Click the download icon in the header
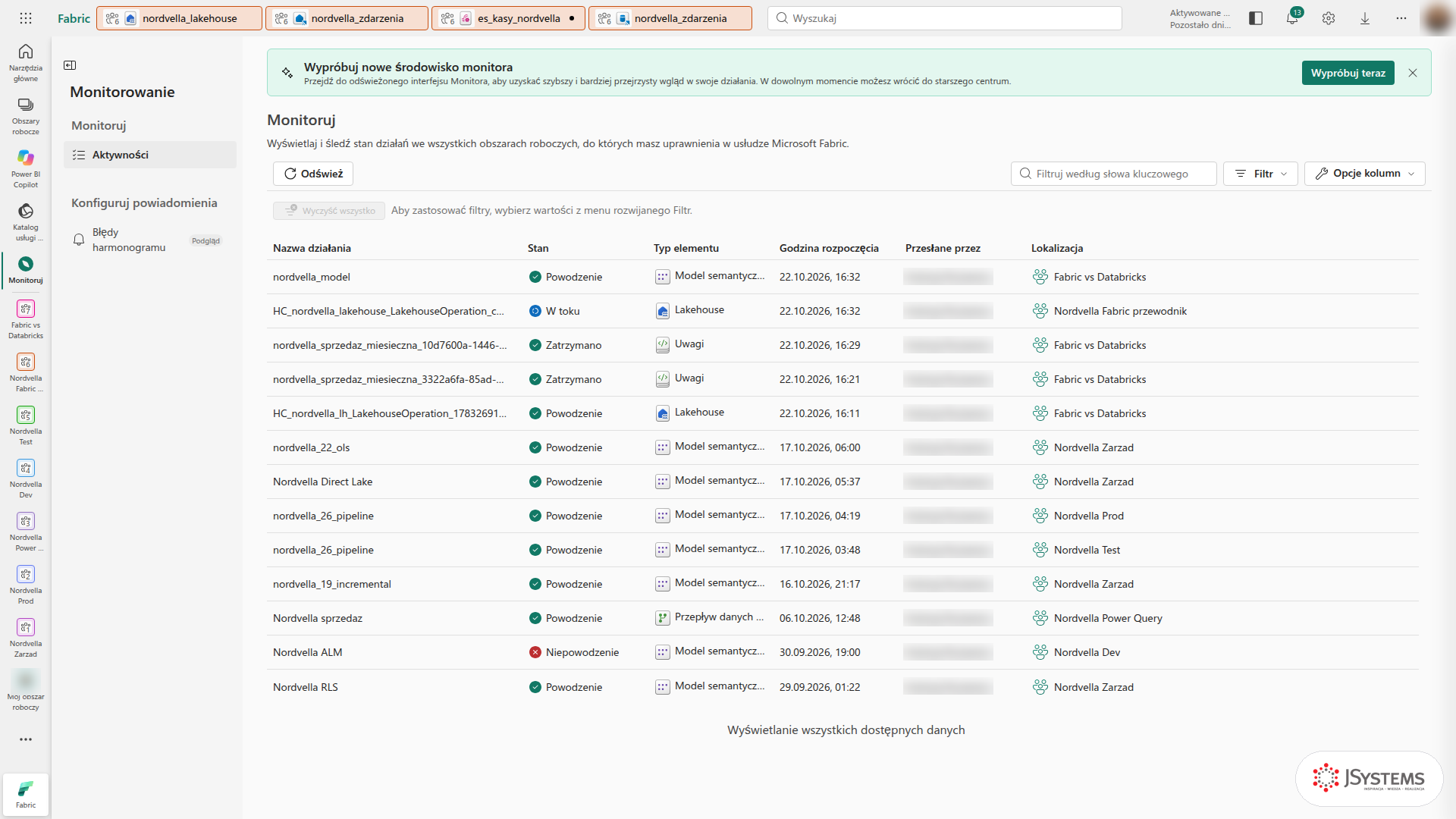 1365,18
